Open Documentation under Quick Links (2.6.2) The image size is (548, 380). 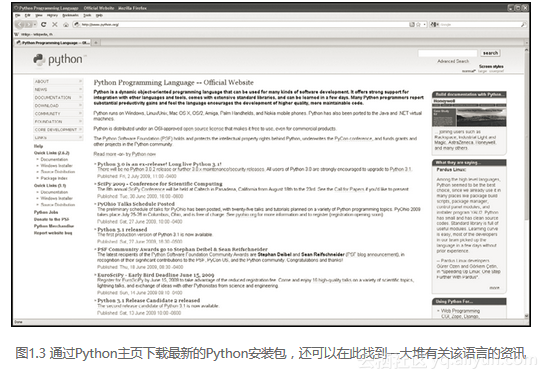click(x=54, y=159)
